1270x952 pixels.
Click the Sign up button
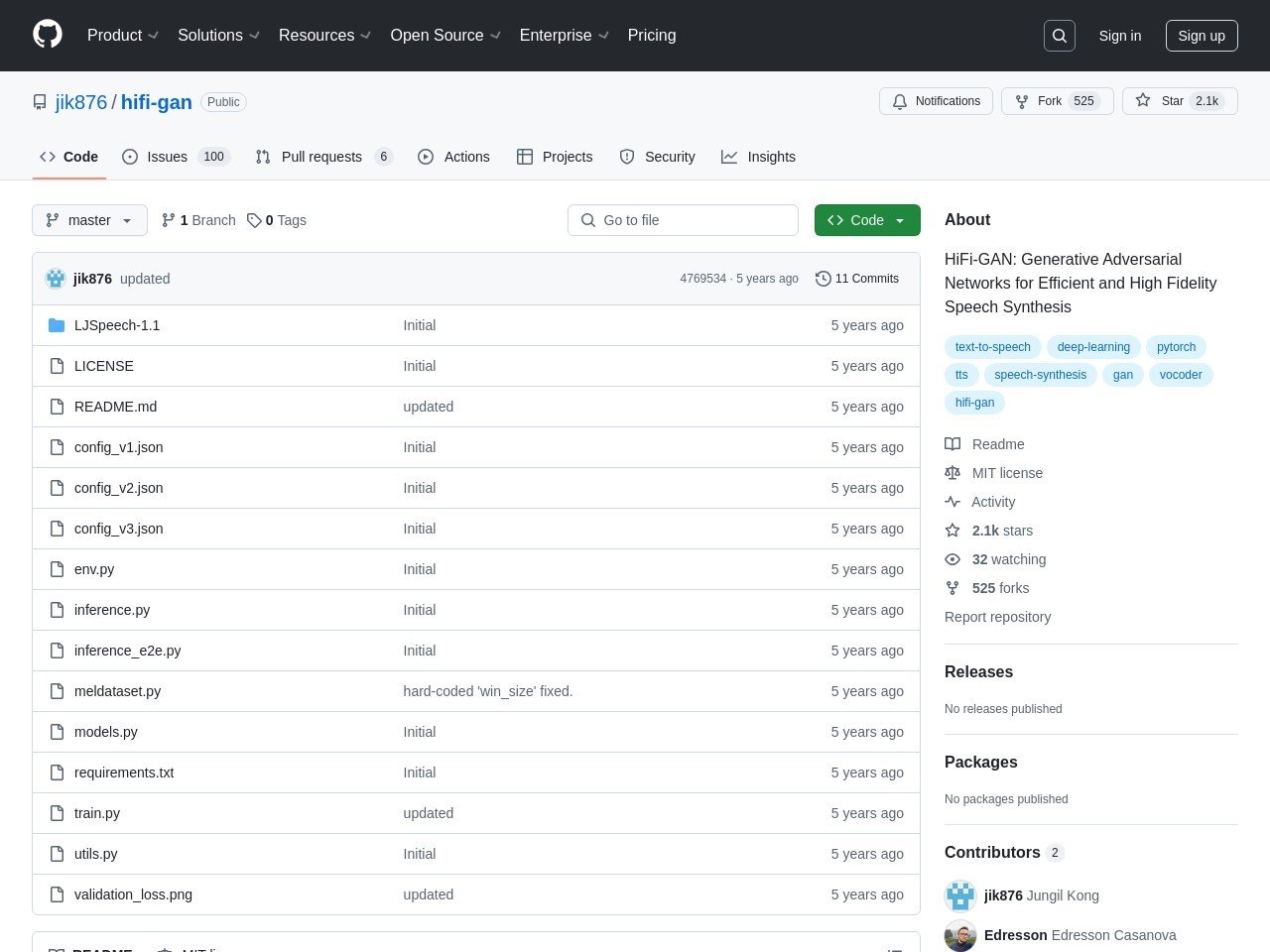pyautogui.click(x=1202, y=36)
